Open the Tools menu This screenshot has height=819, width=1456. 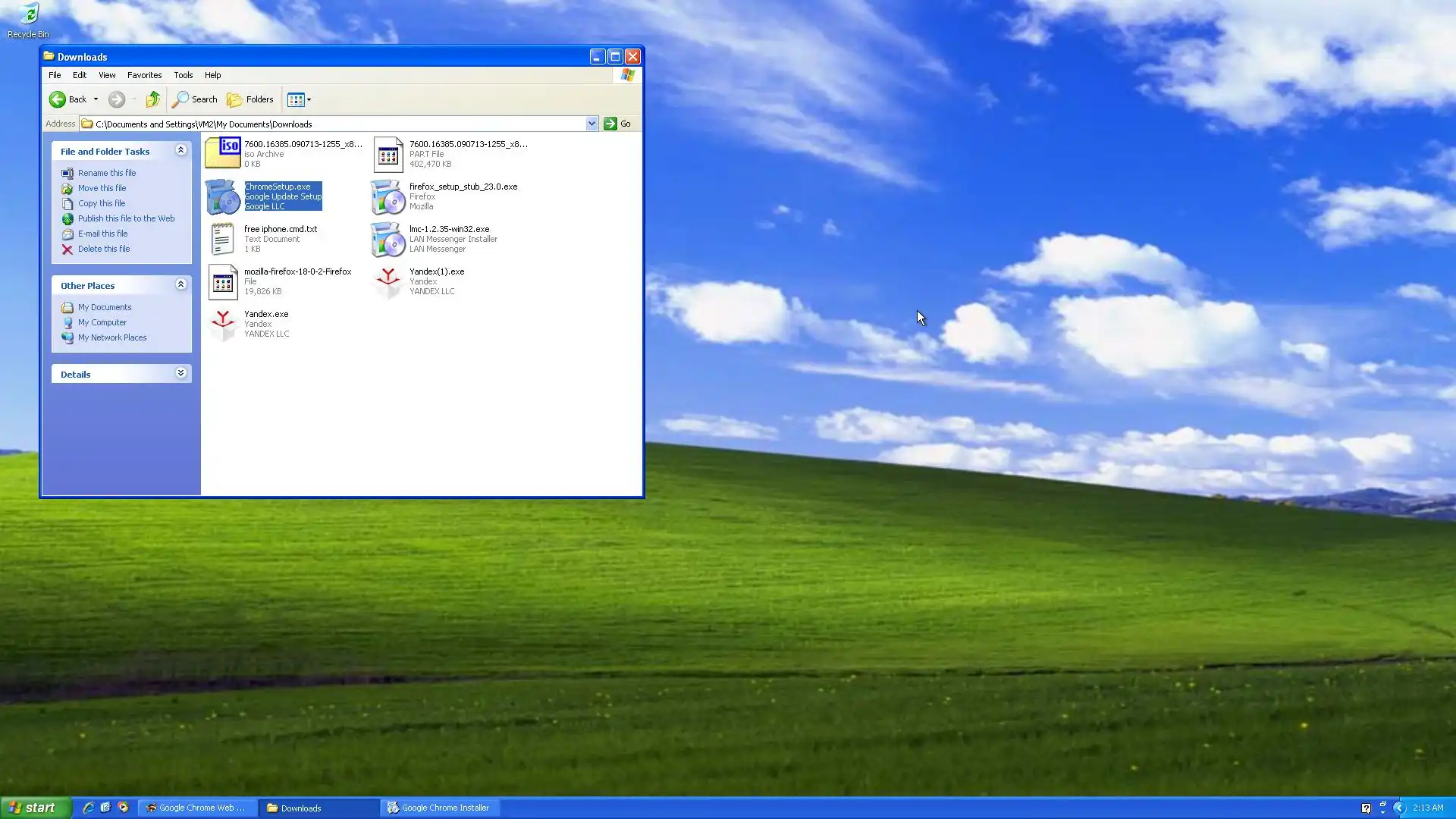(183, 75)
